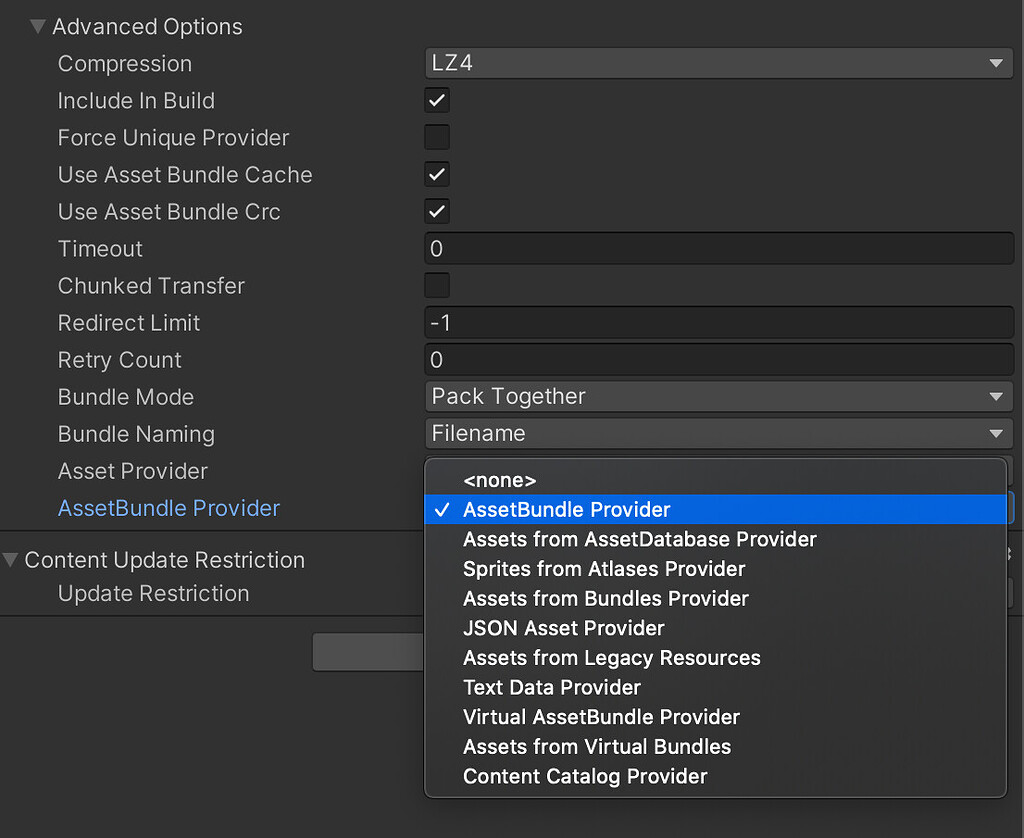Click the Redirect Limit value field
Screen dimensions: 1024x838
click(719, 322)
